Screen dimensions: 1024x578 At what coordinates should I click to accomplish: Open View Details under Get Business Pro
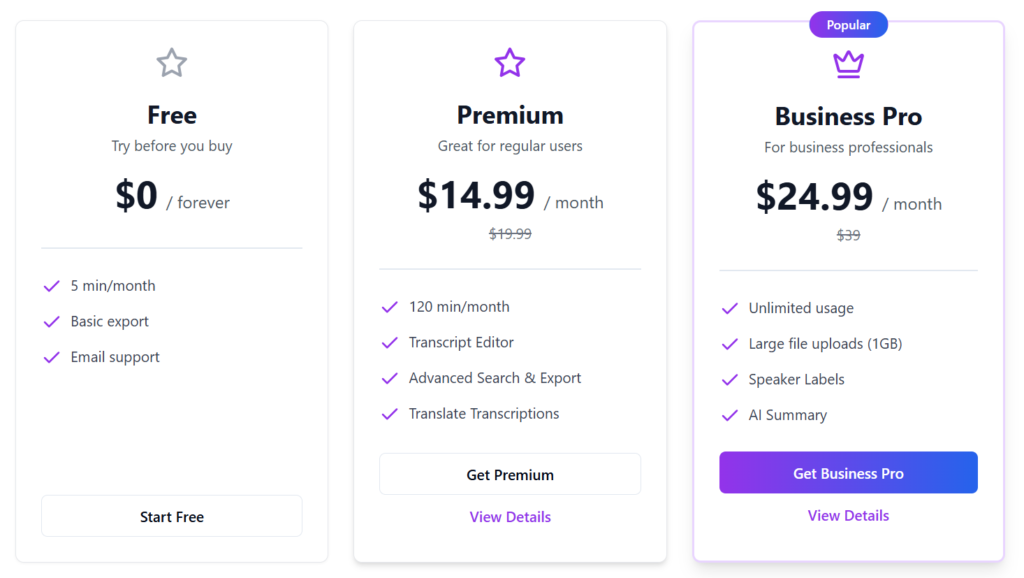[848, 515]
